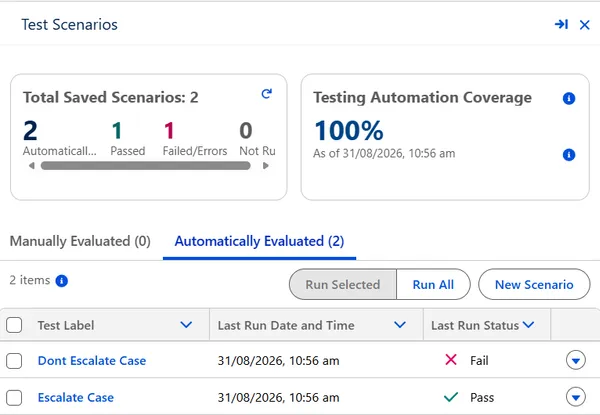Click the Fail status text
Image resolution: width=600 pixels, height=415 pixels.
(479, 361)
